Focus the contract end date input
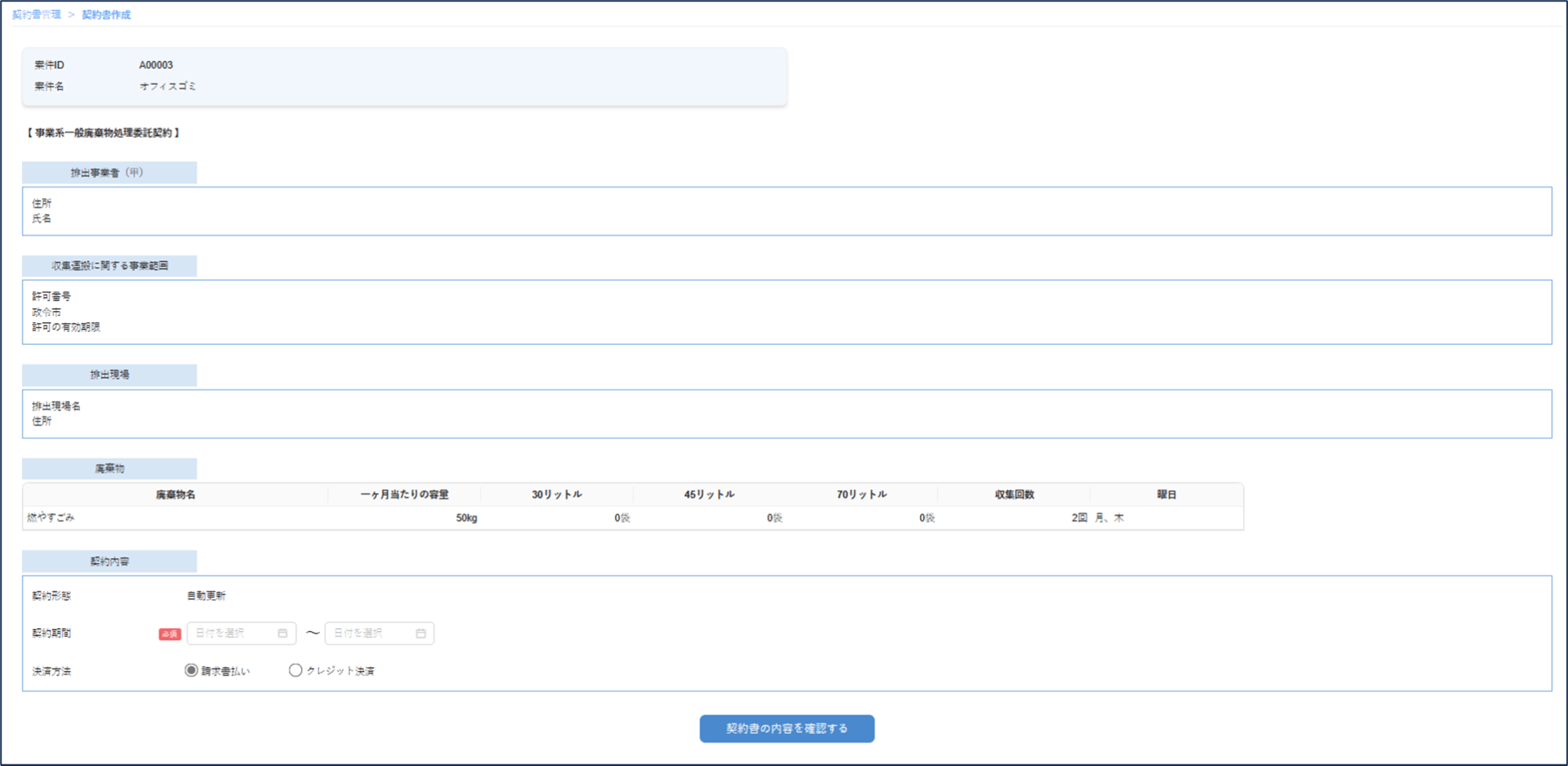The height and width of the screenshot is (766, 1568). [371, 633]
